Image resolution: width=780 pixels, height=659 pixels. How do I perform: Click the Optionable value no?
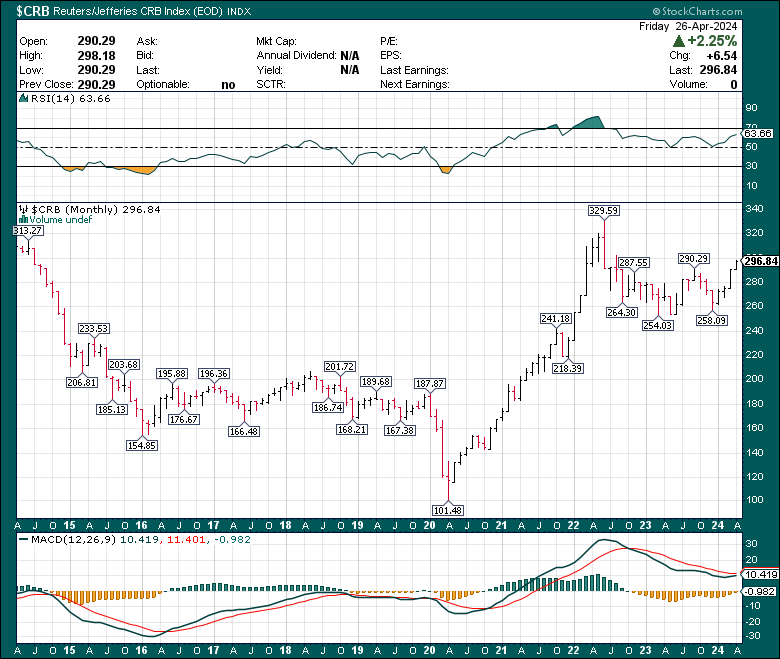pyautogui.click(x=228, y=85)
